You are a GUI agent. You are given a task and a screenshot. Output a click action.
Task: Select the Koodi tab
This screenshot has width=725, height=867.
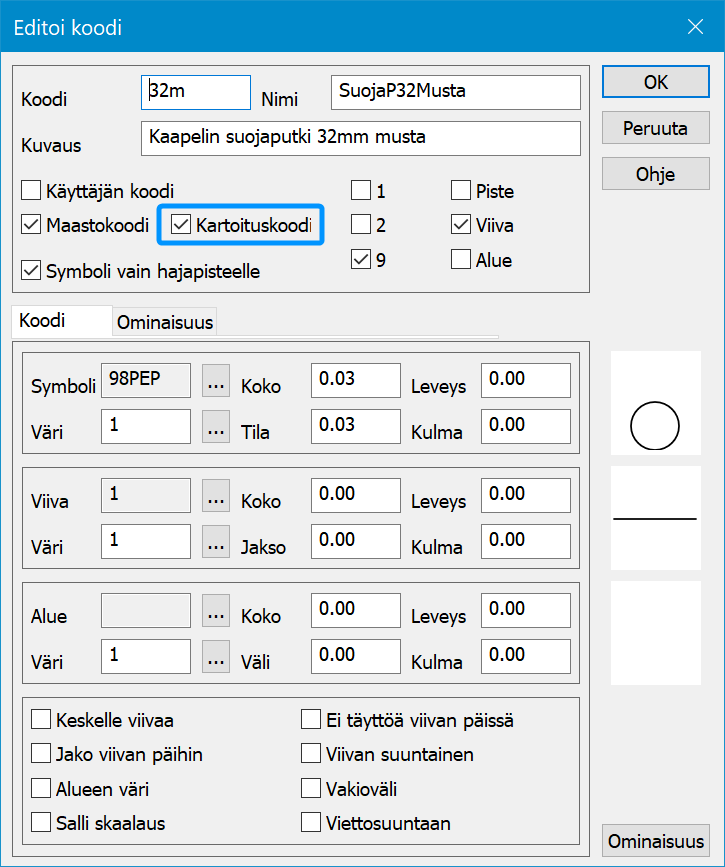point(61,322)
